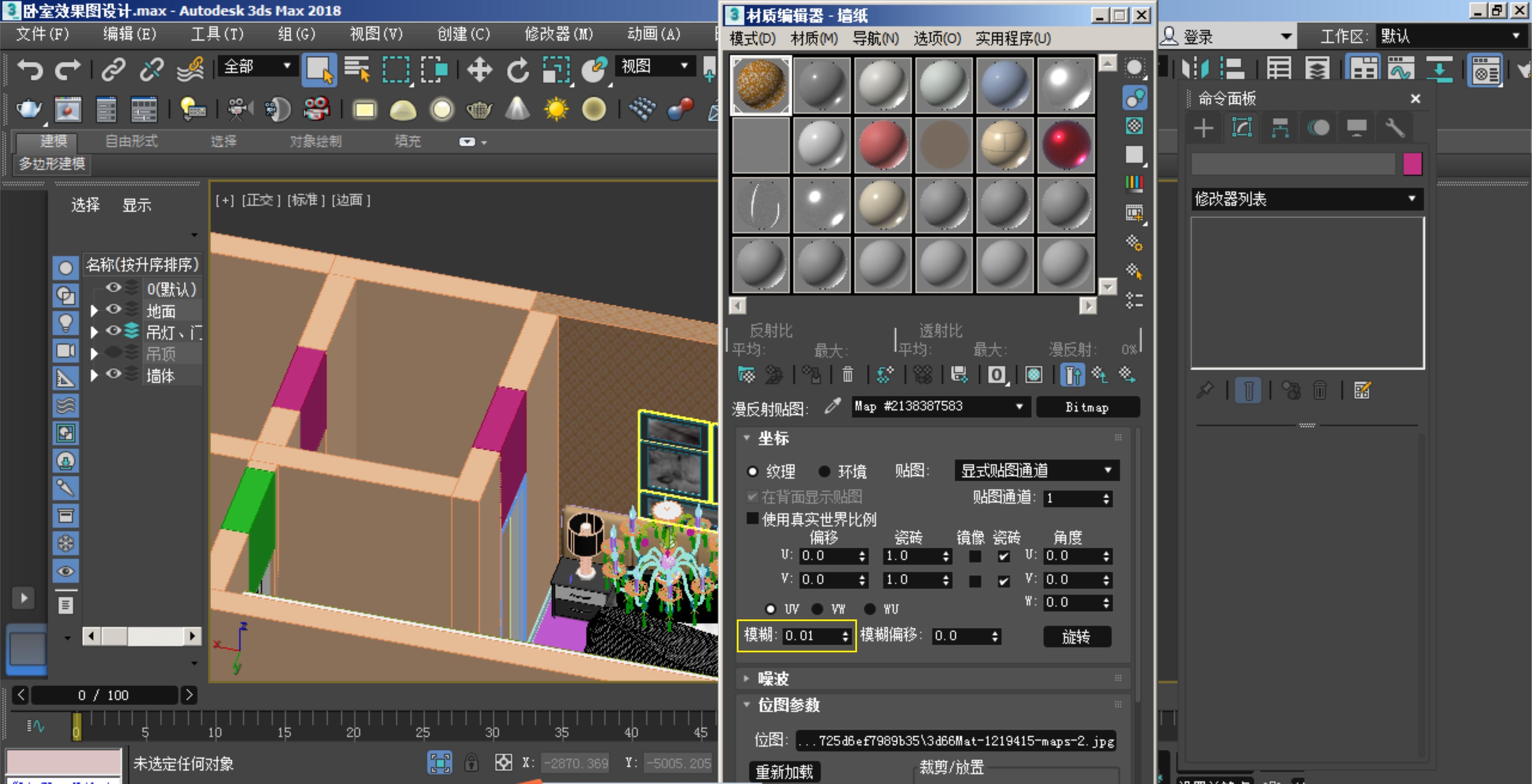Click the Bitmap map type button
1532x784 pixels.
click(x=1087, y=408)
